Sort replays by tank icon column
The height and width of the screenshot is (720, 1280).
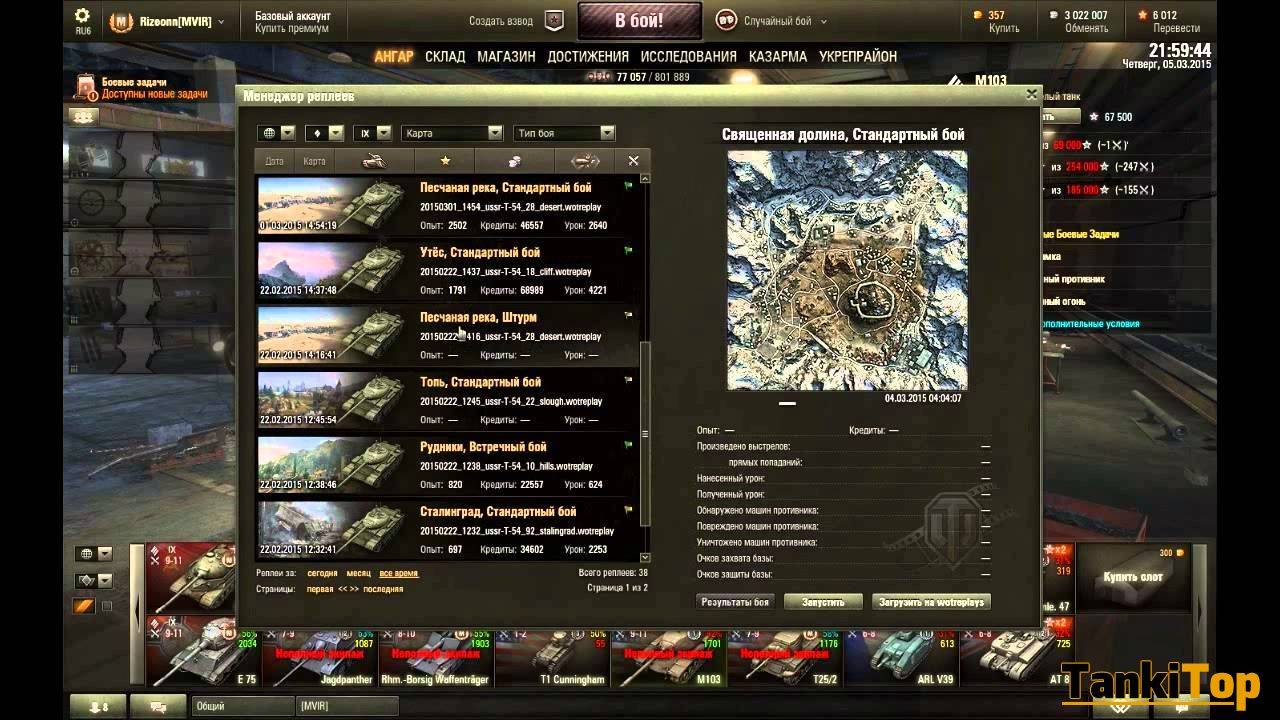click(x=374, y=160)
